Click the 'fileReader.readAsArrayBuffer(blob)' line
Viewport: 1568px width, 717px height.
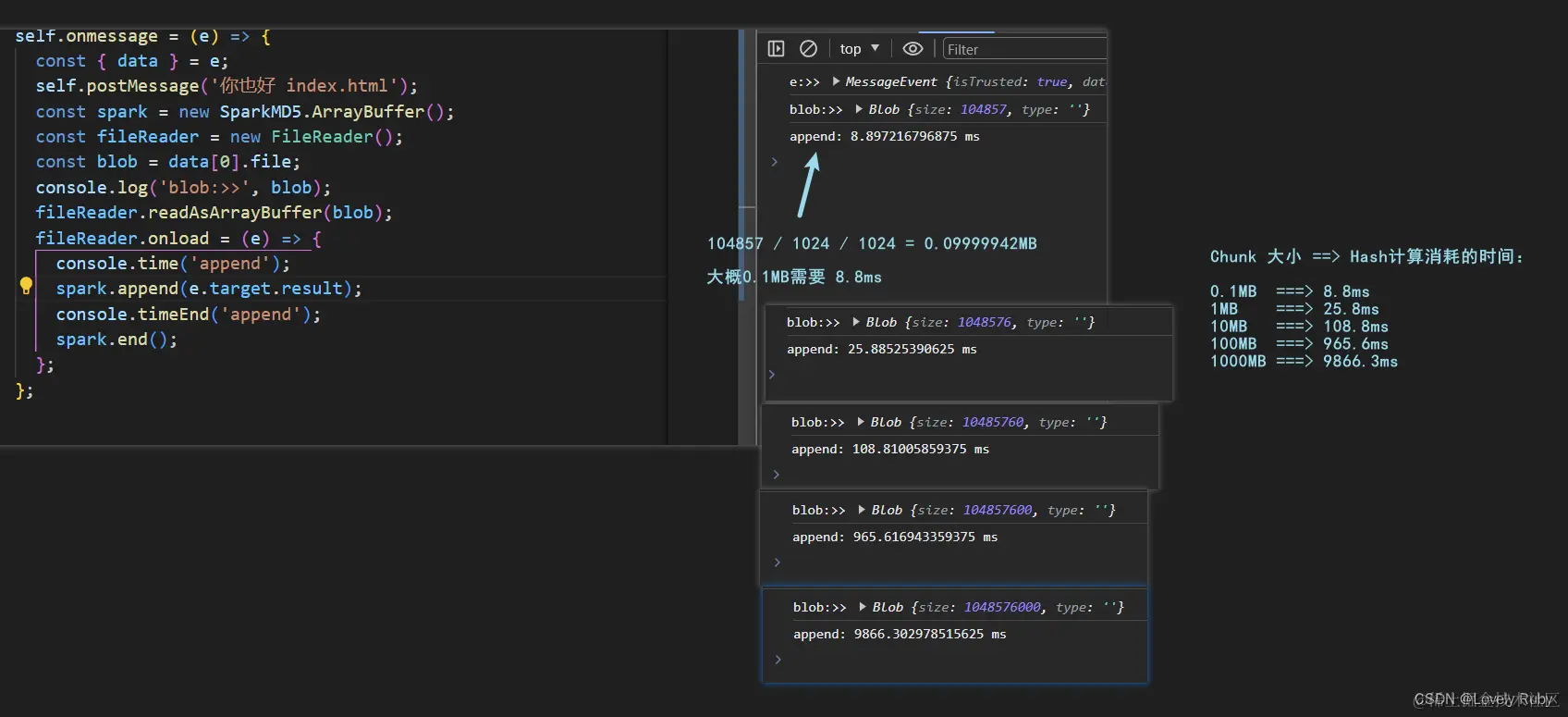(214, 213)
